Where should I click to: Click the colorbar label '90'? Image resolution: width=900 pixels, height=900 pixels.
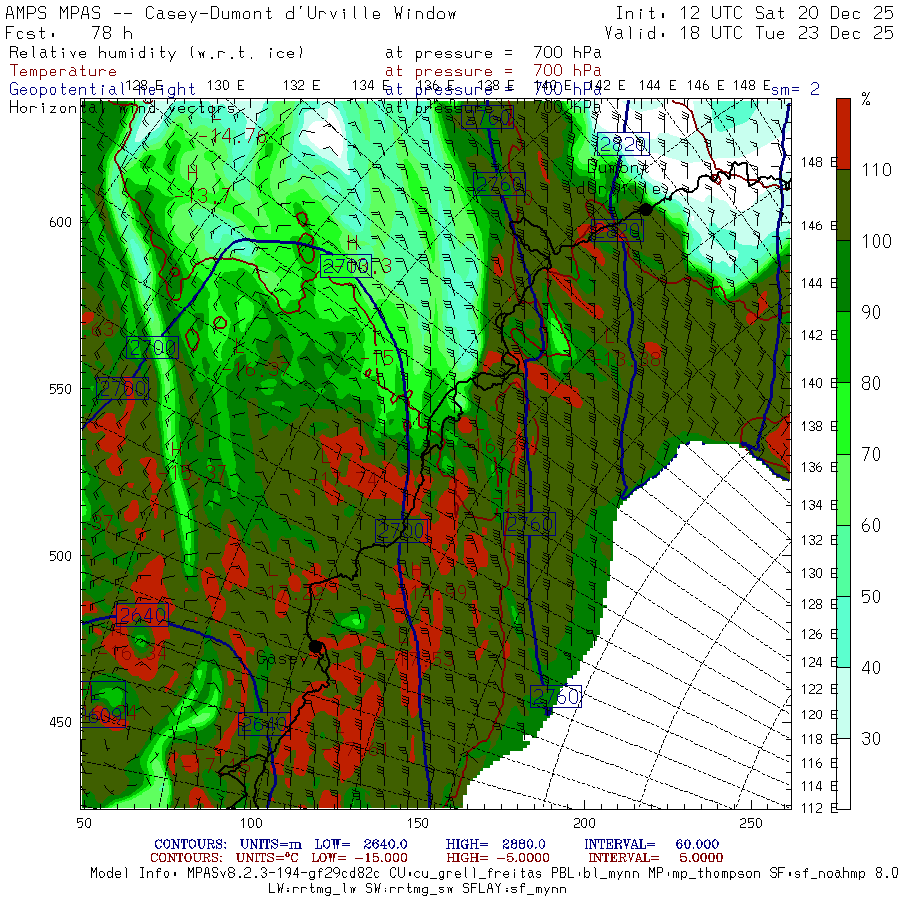(871, 312)
